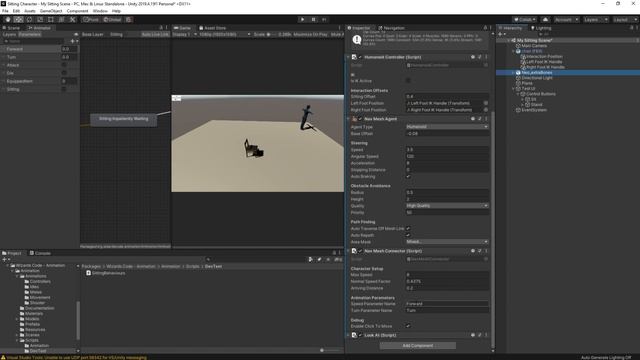Select Directional Light in Hierarchy
Image resolution: width=640 pixels, height=360 pixels.
pyautogui.click(x=537, y=78)
